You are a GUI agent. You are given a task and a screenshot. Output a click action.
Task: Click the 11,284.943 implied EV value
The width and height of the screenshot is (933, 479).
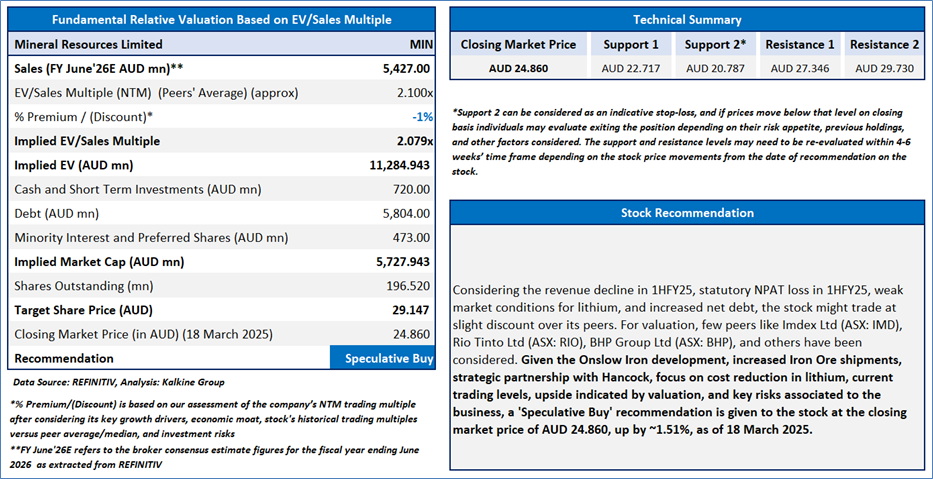point(400,165)
